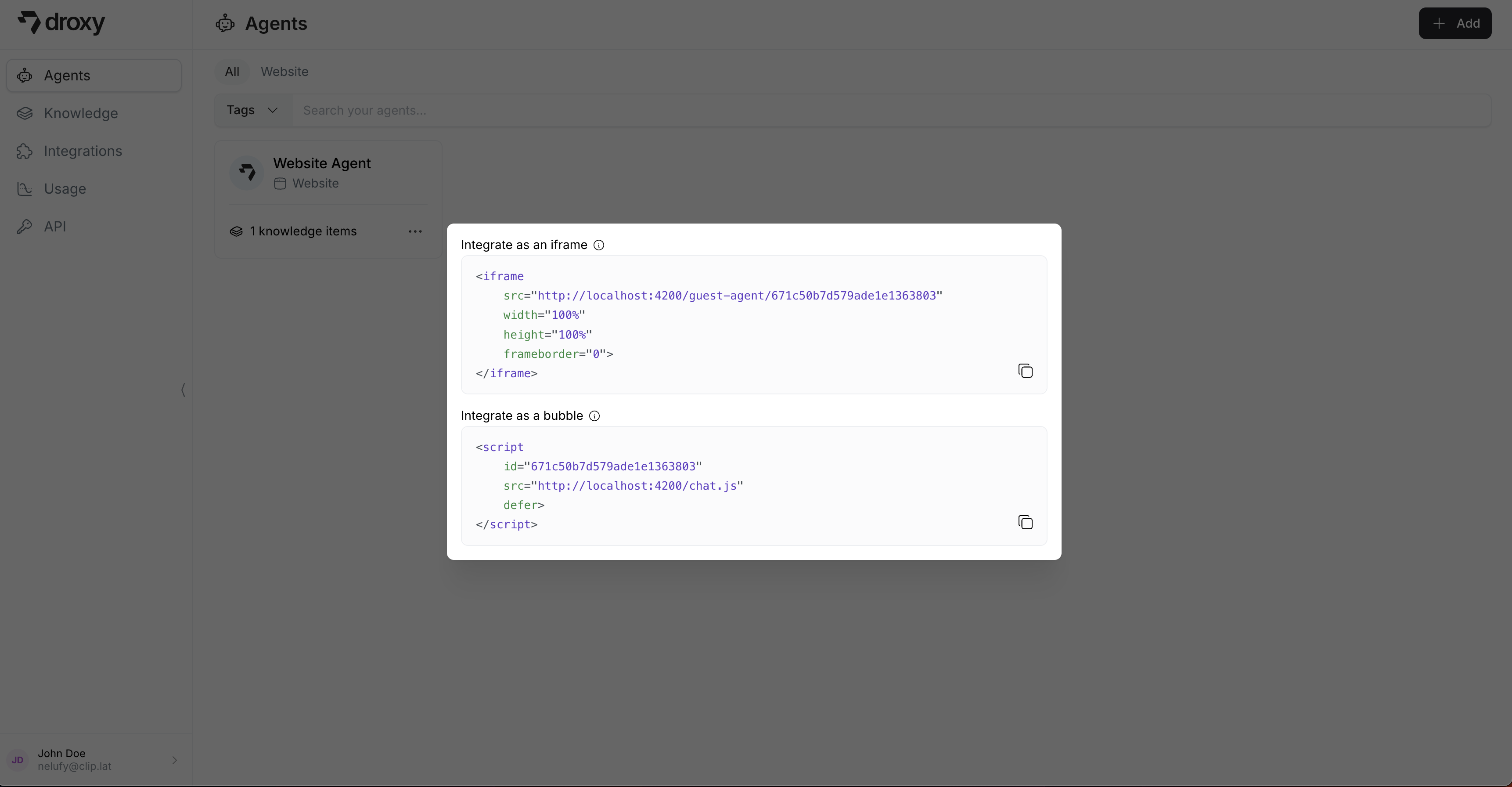Open the Website Agent card
Screen dimensions: 1512x787
click(x=322, y=163)
